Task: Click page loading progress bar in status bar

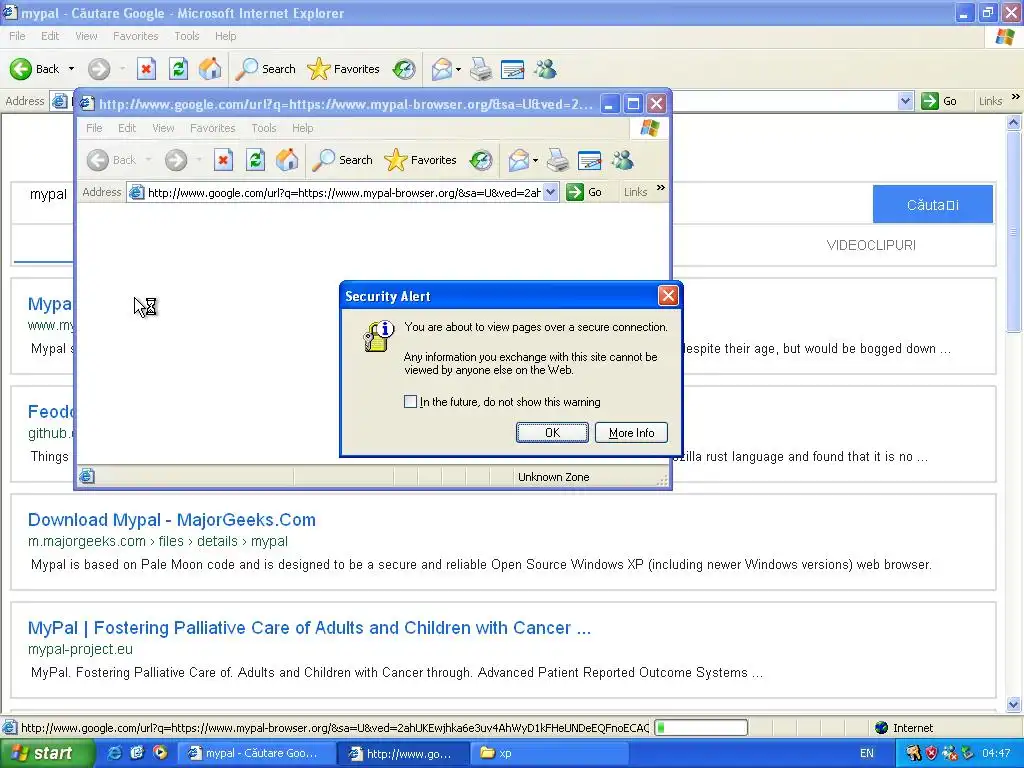Action: coord(701,728)
